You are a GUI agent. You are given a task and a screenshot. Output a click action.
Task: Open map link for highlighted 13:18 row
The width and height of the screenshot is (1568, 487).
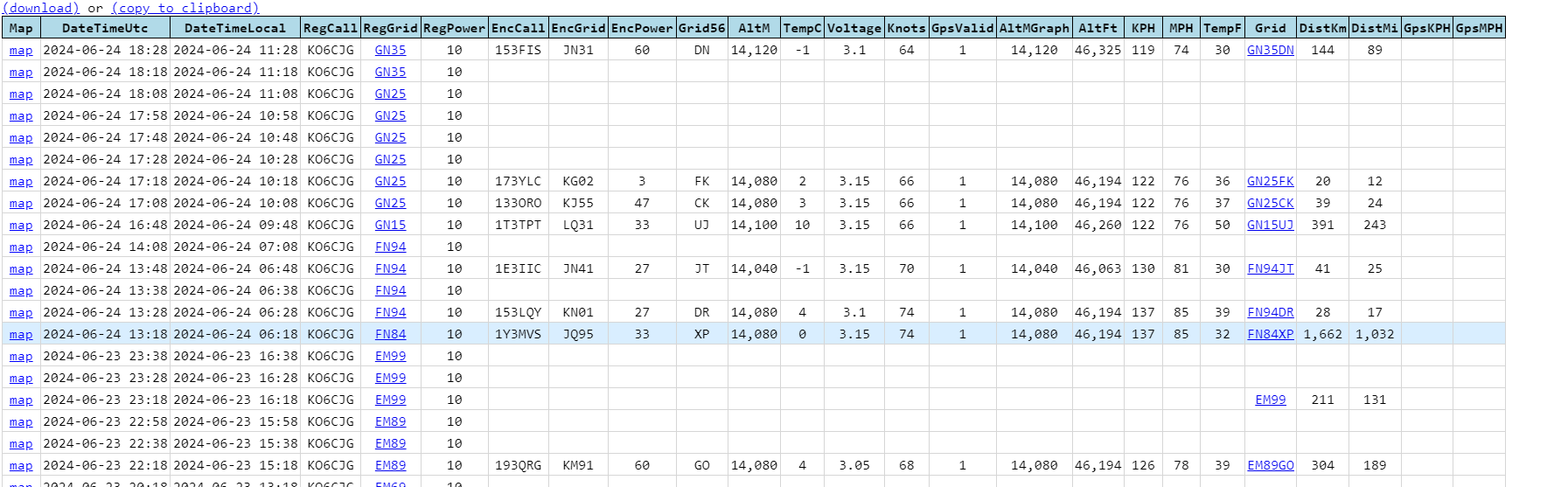[x=21, y=334]
